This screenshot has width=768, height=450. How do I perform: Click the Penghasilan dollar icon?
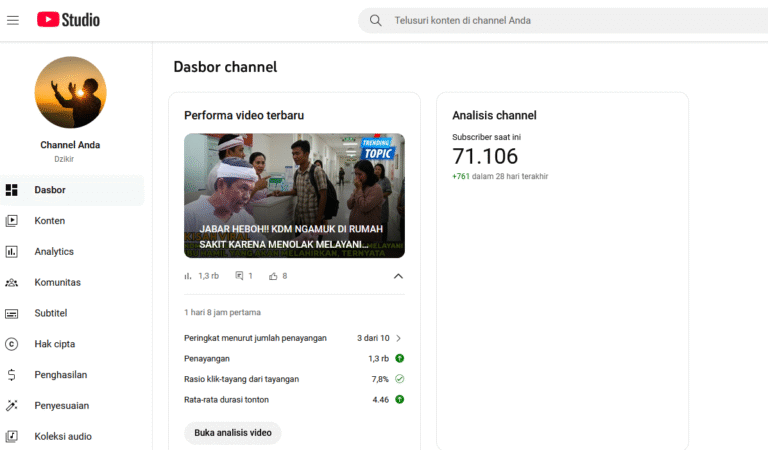12,375
